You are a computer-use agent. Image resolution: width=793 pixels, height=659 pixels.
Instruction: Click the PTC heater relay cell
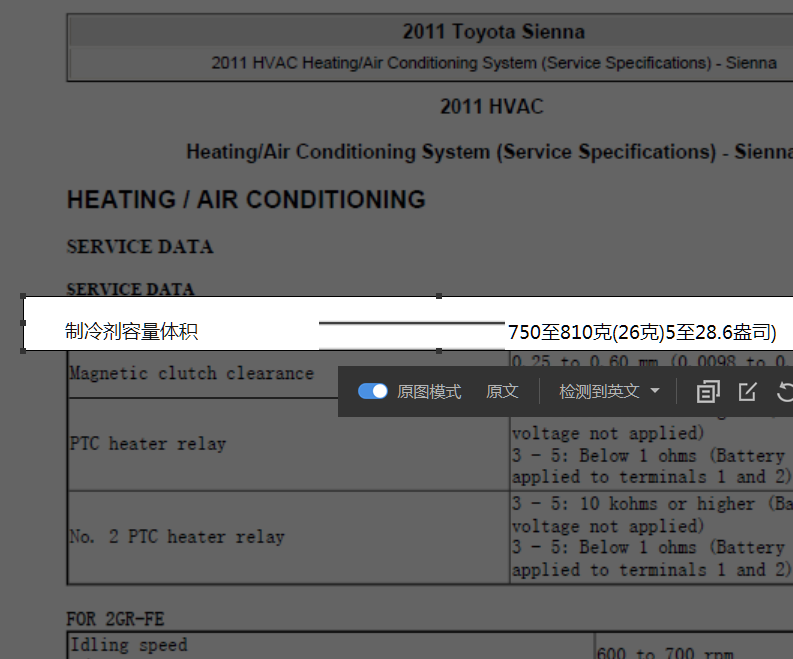288,444
